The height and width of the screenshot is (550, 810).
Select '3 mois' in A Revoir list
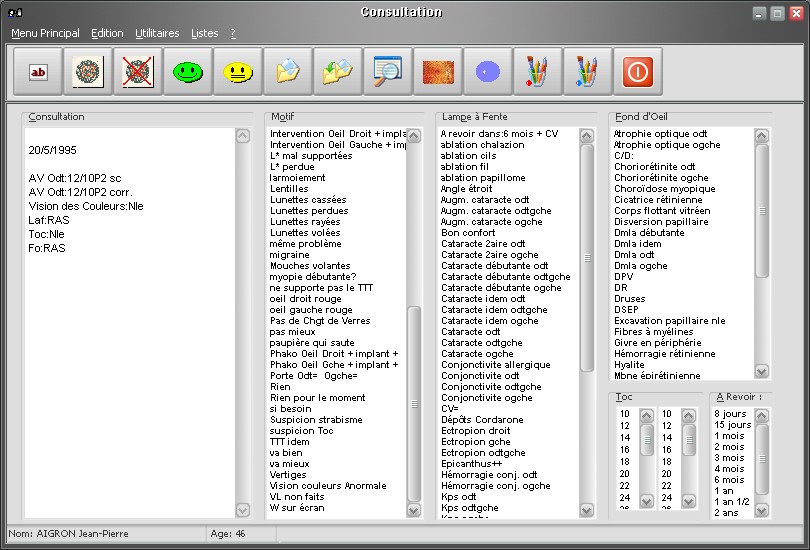pos(729,458)
